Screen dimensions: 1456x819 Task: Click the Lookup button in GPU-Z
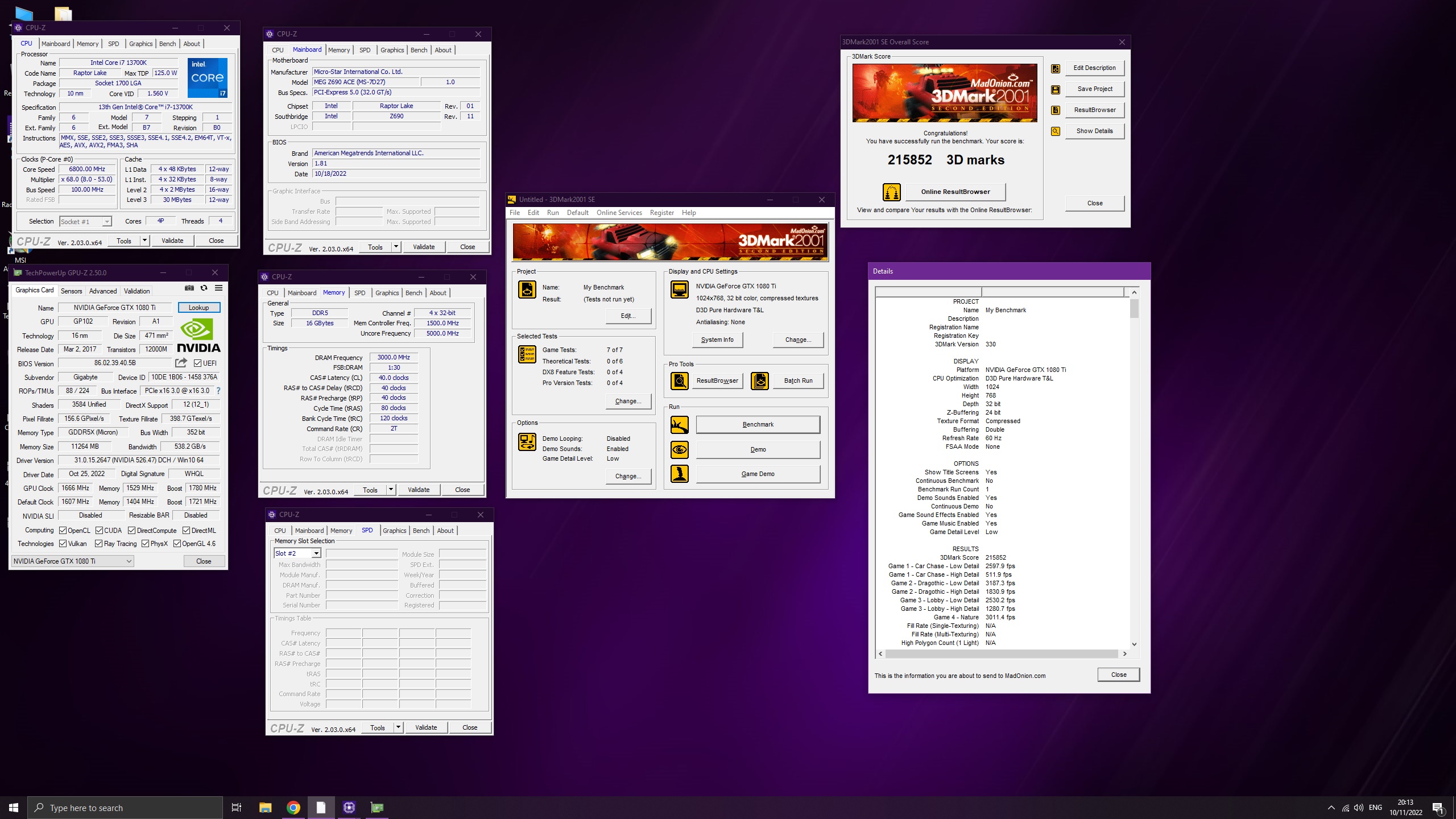pos(199,308)
